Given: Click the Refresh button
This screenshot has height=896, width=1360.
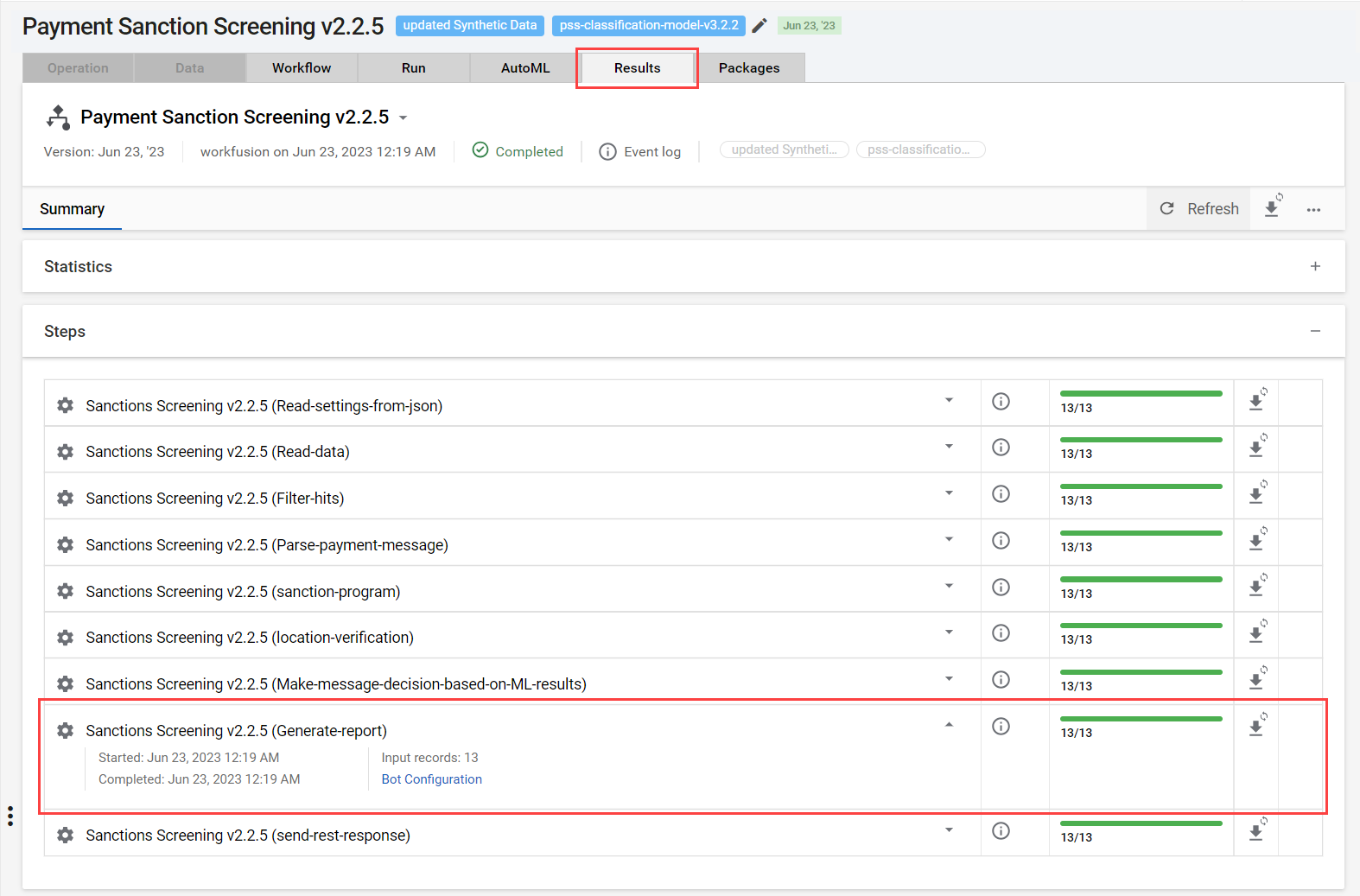Looking at the screenshot, I should tap(1199, 209).
